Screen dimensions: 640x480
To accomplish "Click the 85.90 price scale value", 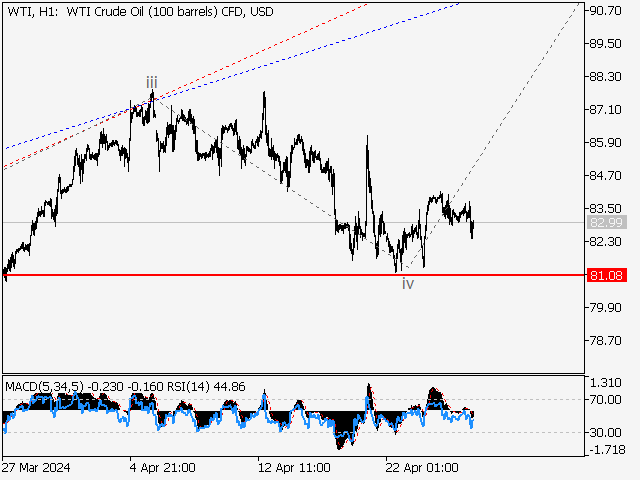I will (605, 143).
